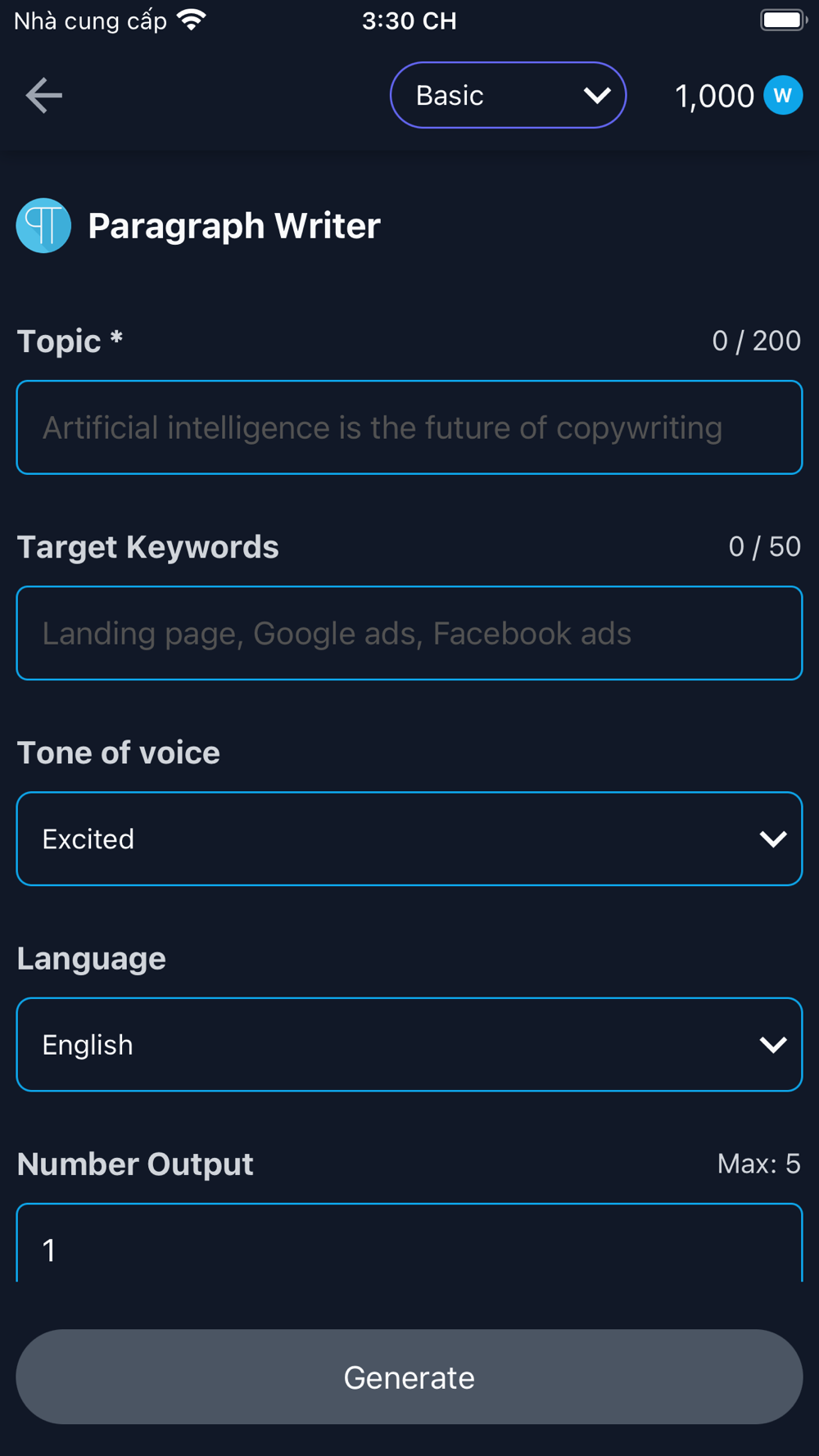Tap the battery indicator icon
Image resolution: width=819 pixels, height=1456 pixels.
784,20
